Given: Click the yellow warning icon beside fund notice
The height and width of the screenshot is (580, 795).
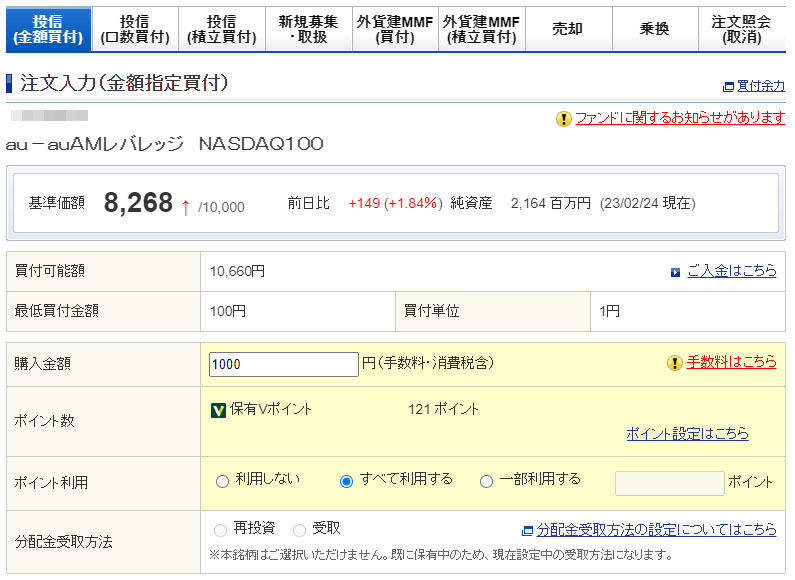Looking at the screenshot, I should pos(564,119).
